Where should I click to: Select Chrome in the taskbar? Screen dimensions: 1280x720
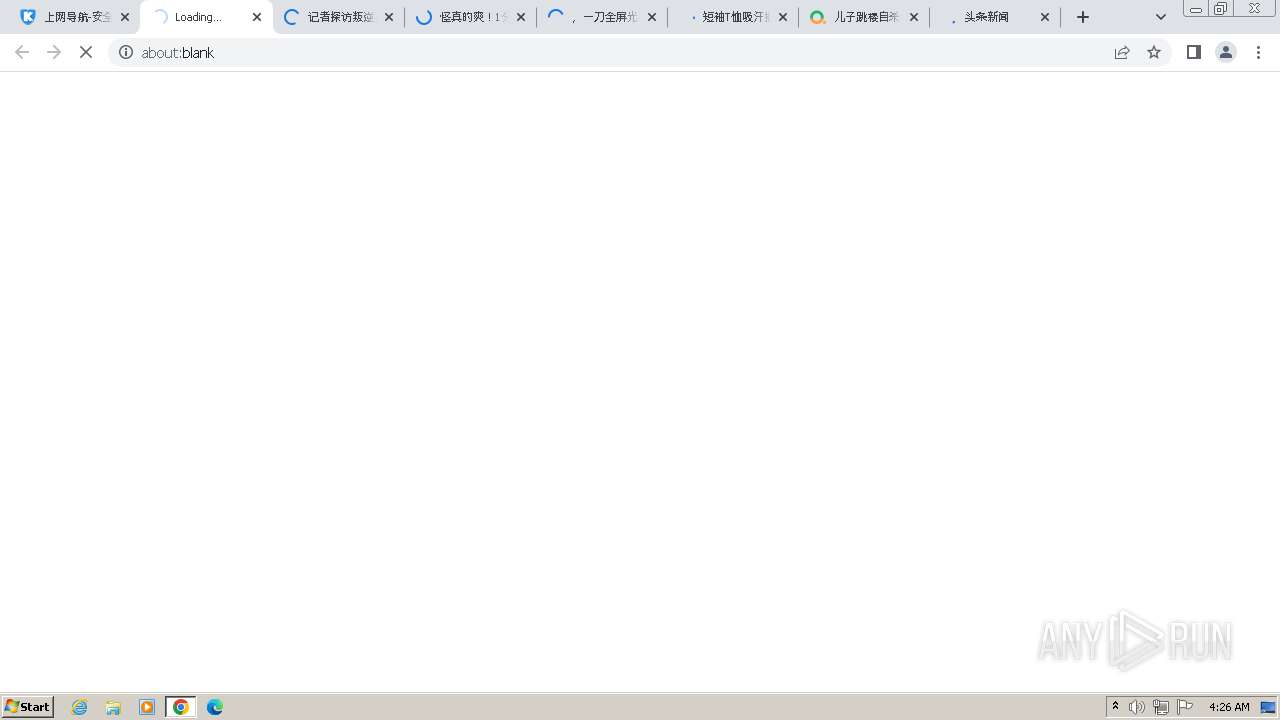pyautogui.click(x=181, y=707)
